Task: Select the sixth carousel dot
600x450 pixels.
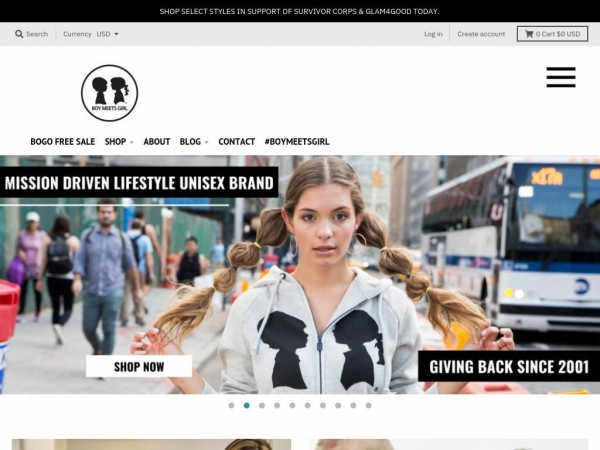Action: [308, 405]
